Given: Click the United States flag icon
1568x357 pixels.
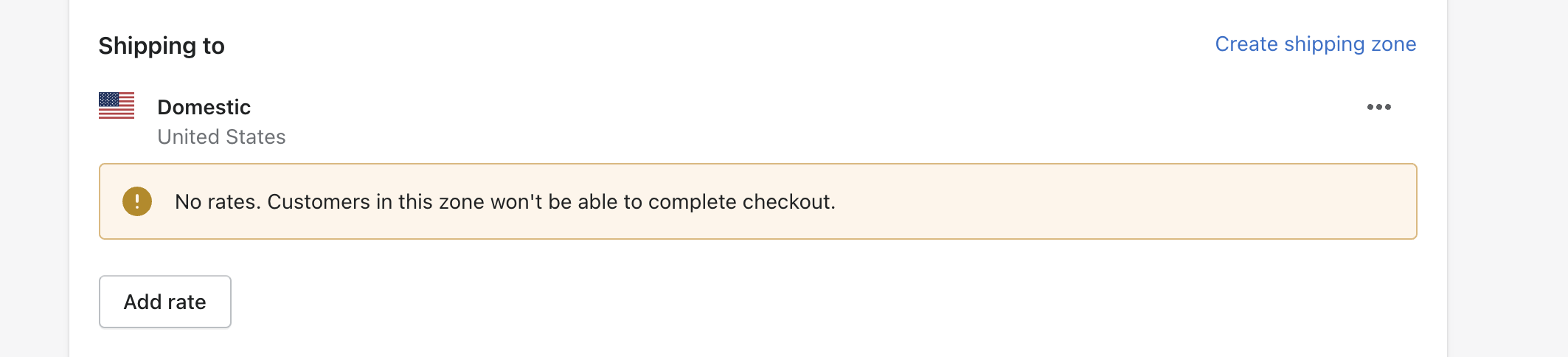Looking at the screenshot, I should tap(117, 105).
